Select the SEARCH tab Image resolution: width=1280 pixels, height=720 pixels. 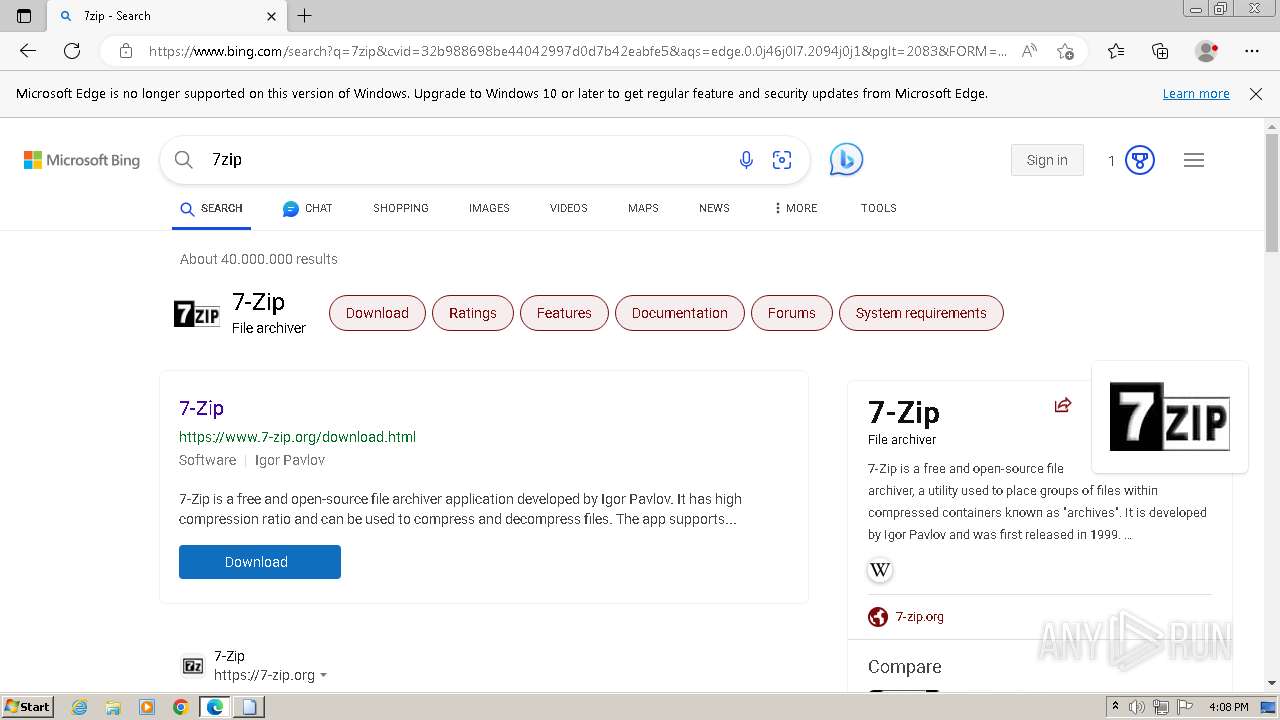click(211, 208)
